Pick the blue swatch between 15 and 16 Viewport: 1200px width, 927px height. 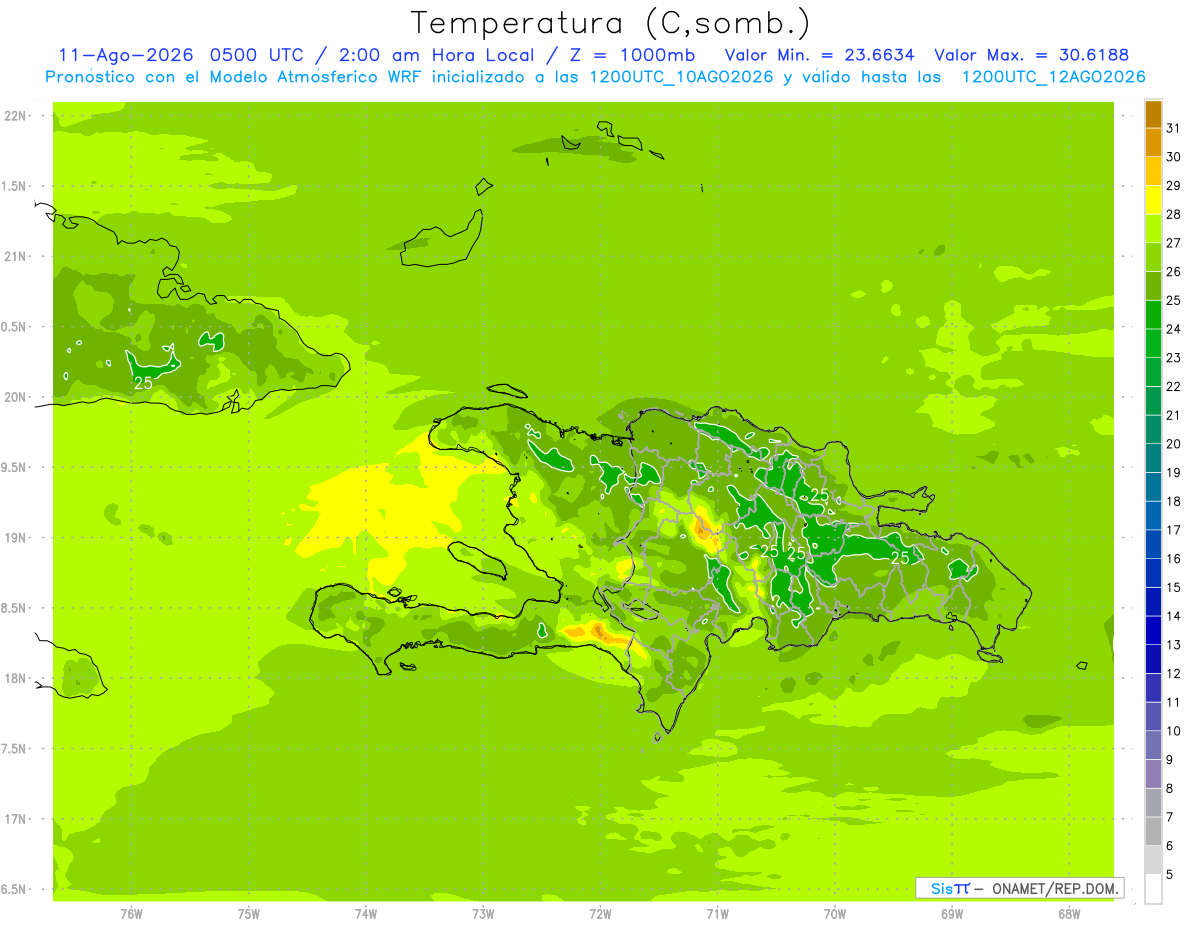coord(1153,574)
